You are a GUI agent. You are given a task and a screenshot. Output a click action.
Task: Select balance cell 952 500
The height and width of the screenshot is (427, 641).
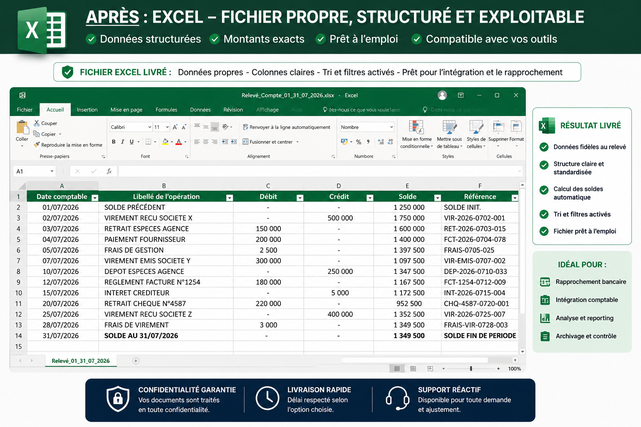click(x=407, y=304)
